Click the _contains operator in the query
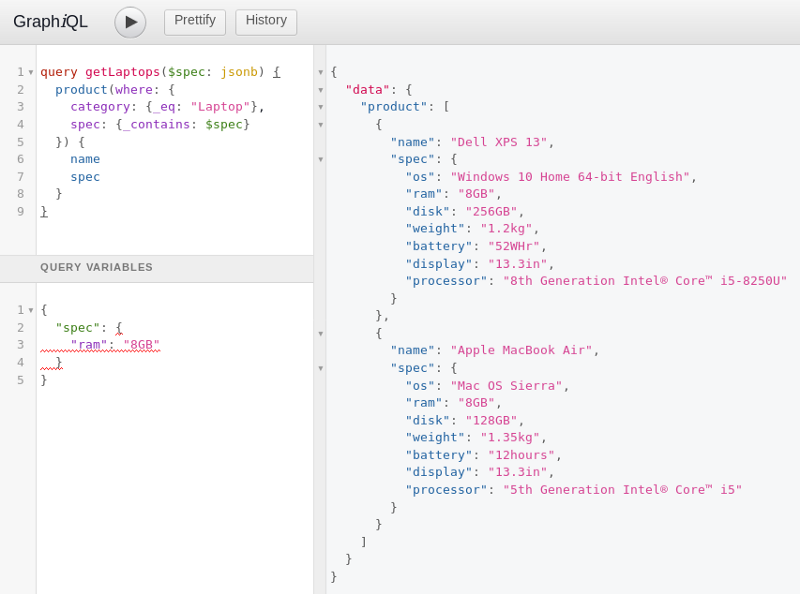This screenshot has height=594, width=800. 157,125
